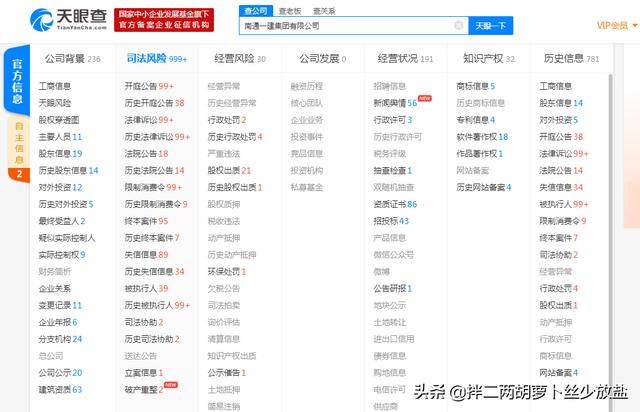Open 行政处罚 2 under 经营风险
640x412 pixels.
click(227, 120)
